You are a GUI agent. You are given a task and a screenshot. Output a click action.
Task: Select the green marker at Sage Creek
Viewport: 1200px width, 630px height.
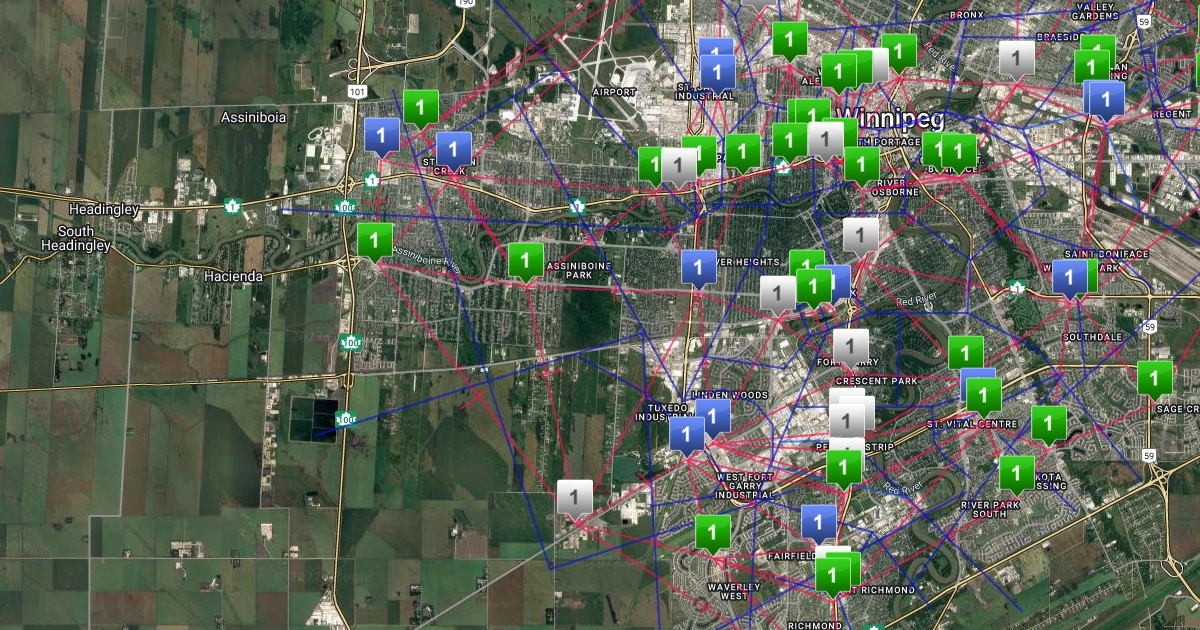1154,378
